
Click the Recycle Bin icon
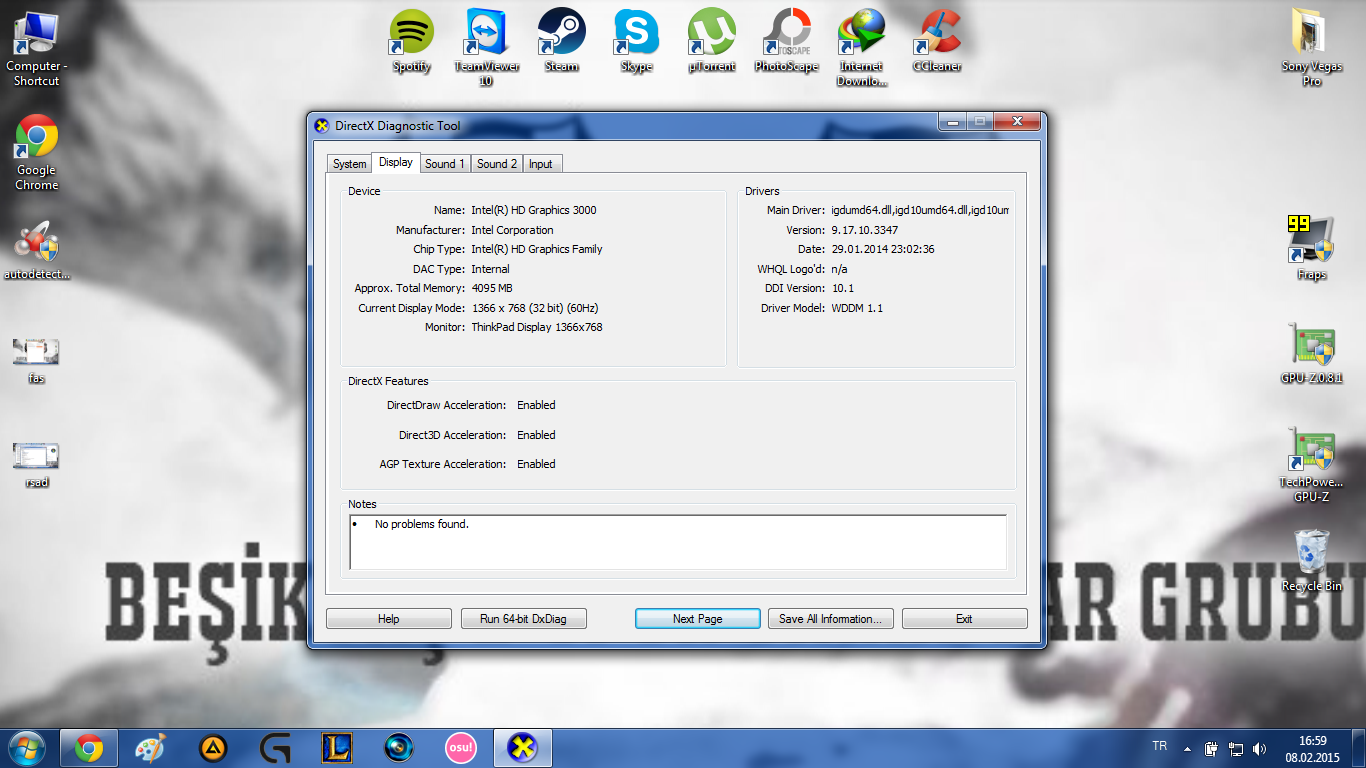(x=1311, y=560)
